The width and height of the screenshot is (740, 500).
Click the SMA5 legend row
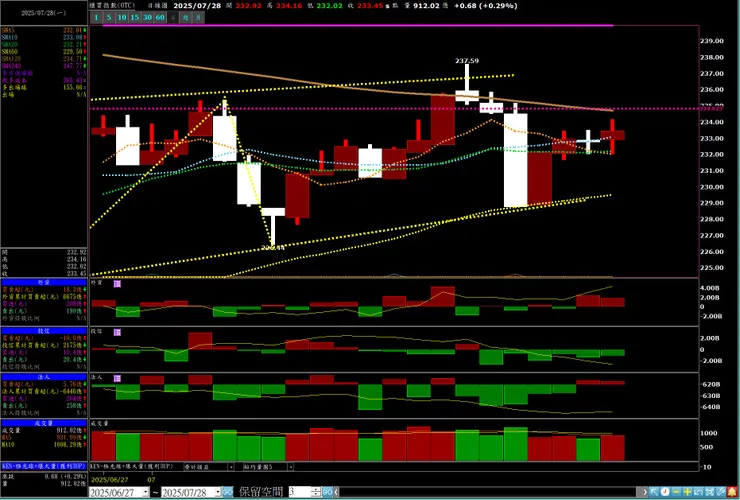44,30
